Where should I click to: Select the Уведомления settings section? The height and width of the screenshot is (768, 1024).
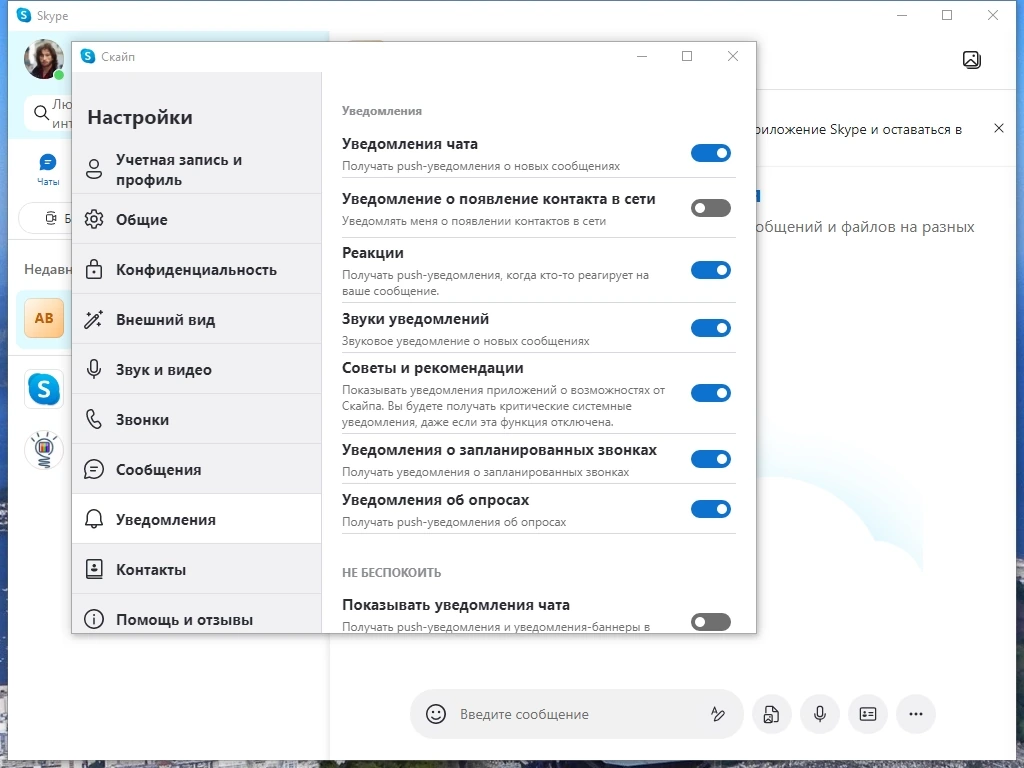pyautogui.click(x=197, y=519)
